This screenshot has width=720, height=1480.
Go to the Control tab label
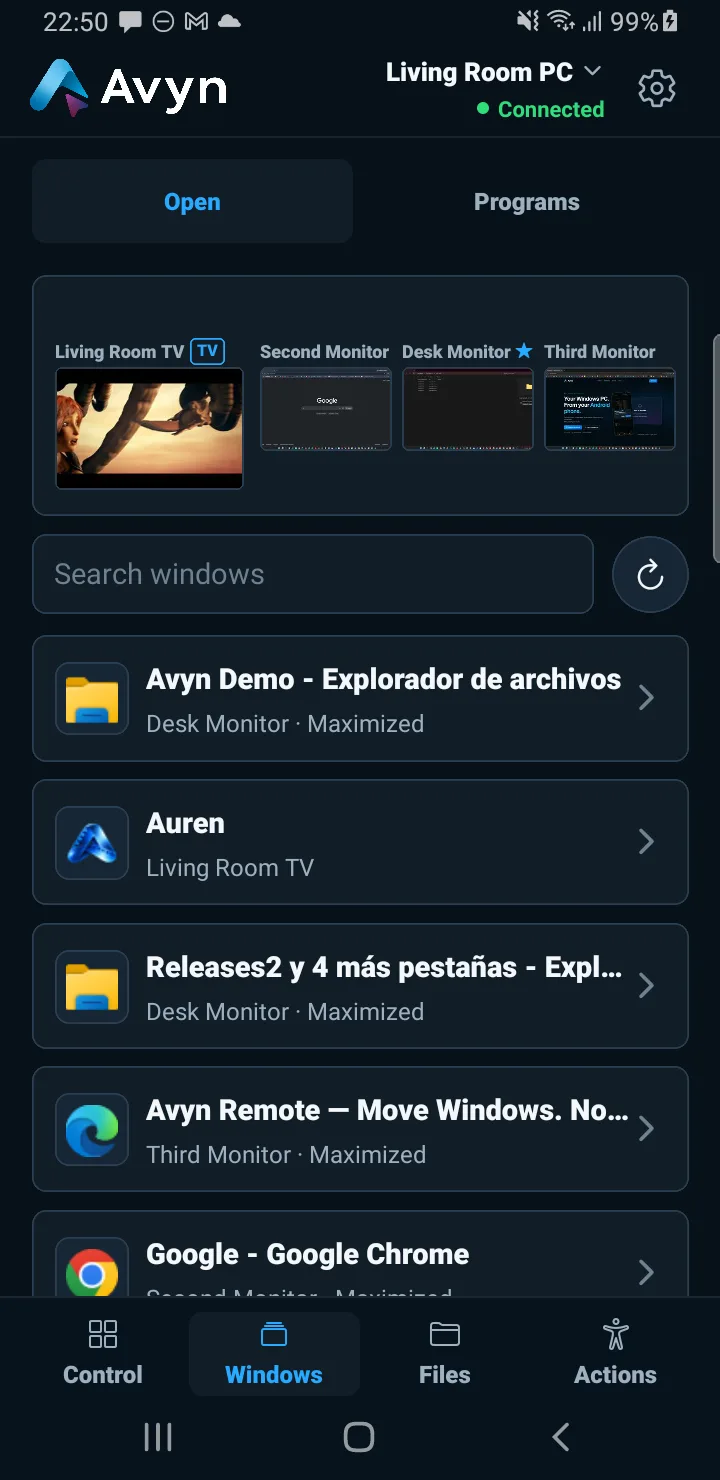pos(103,1375)
